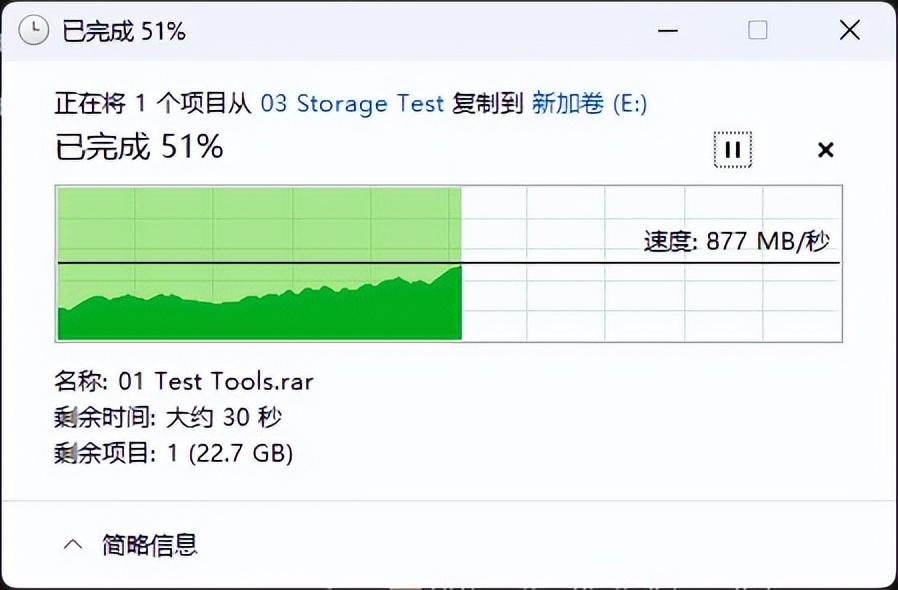Select the file name 01 Test Tools.rar
The width and height of the screenshot is (898, 590).
pos(215,381)
